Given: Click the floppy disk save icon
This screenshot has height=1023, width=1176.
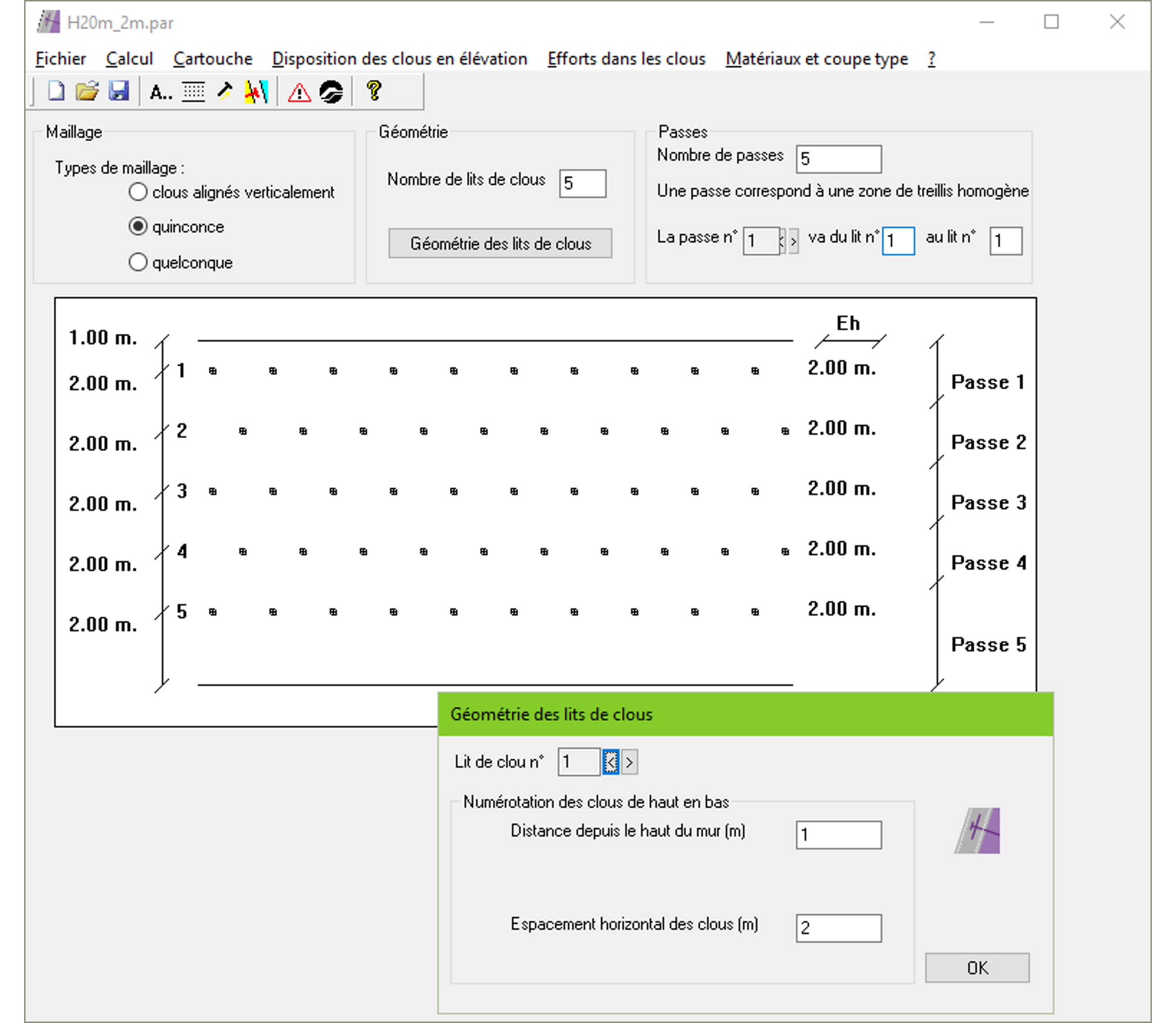Looking at the screenshot, I should 119,92.
